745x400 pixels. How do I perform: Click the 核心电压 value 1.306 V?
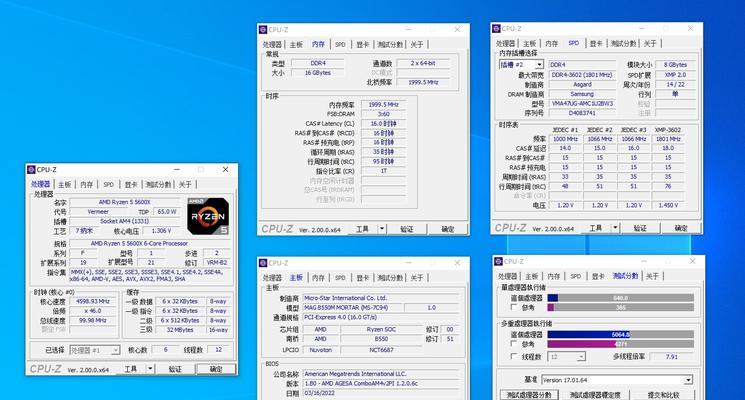click(162, 230)
